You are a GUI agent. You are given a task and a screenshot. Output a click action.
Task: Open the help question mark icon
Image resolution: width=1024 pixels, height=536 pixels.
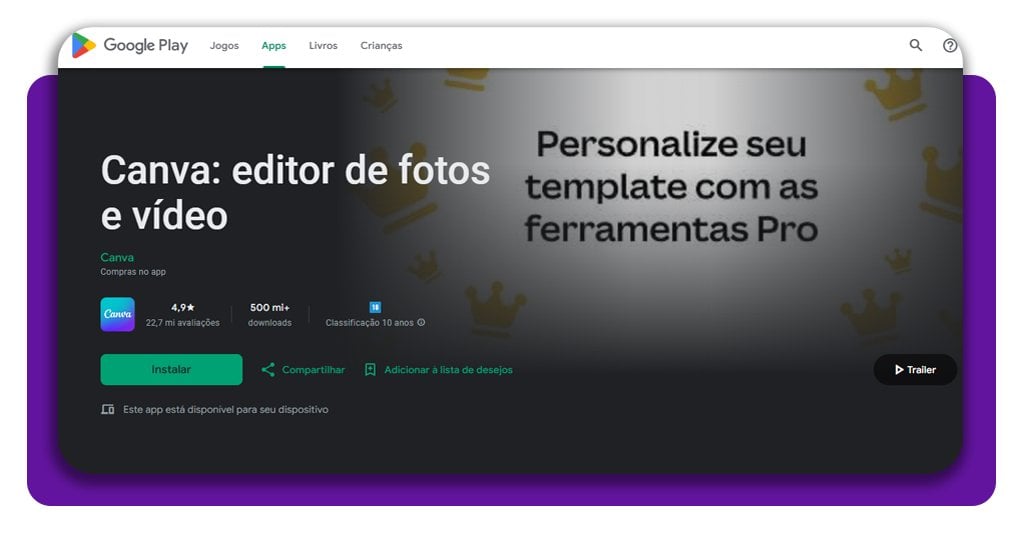(950, 46)
